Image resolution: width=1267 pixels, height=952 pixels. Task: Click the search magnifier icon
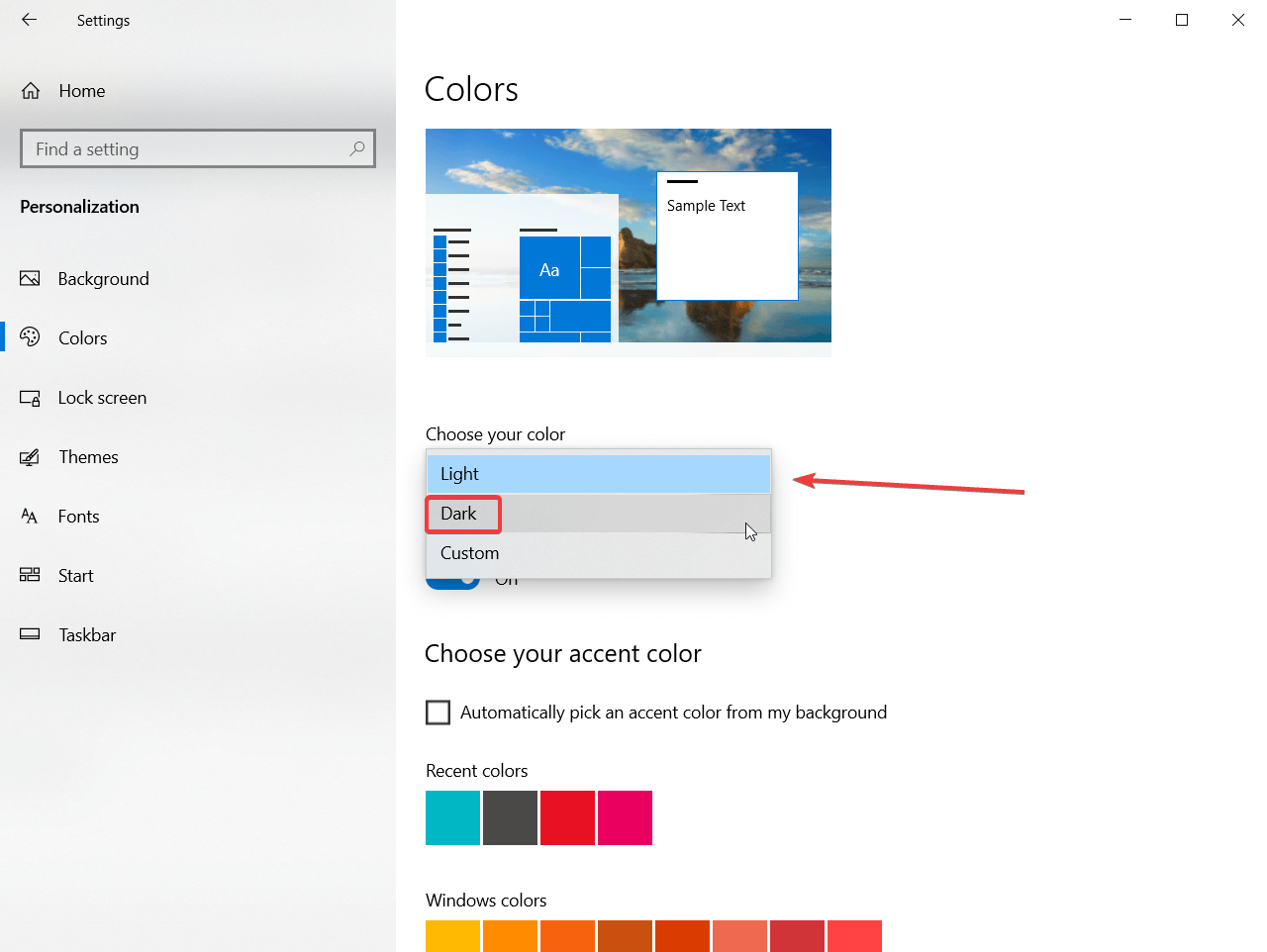click(357, 148)
